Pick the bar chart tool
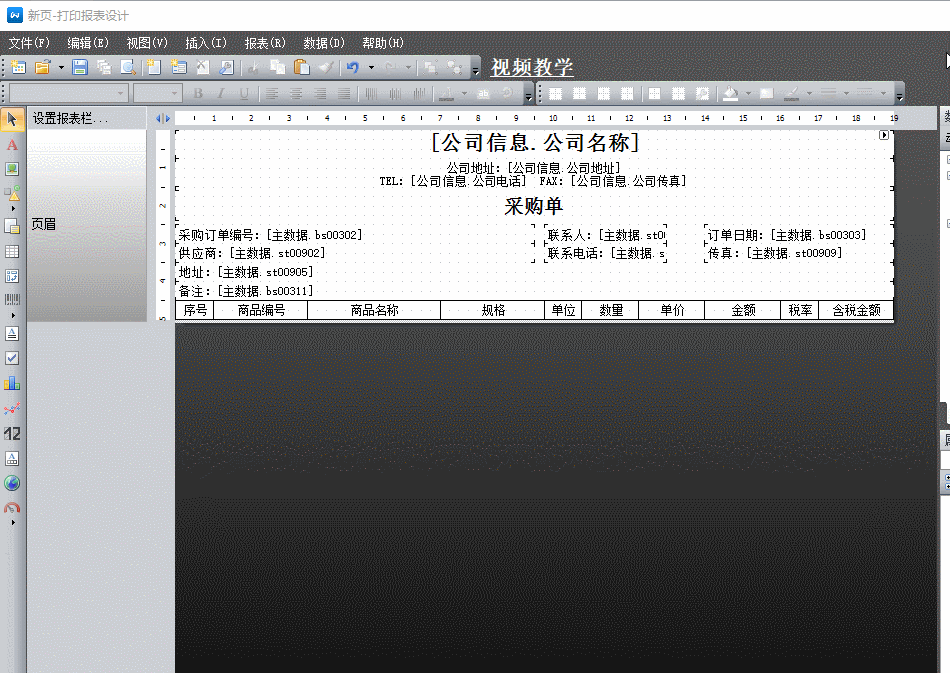 click(x=12, y=383)
